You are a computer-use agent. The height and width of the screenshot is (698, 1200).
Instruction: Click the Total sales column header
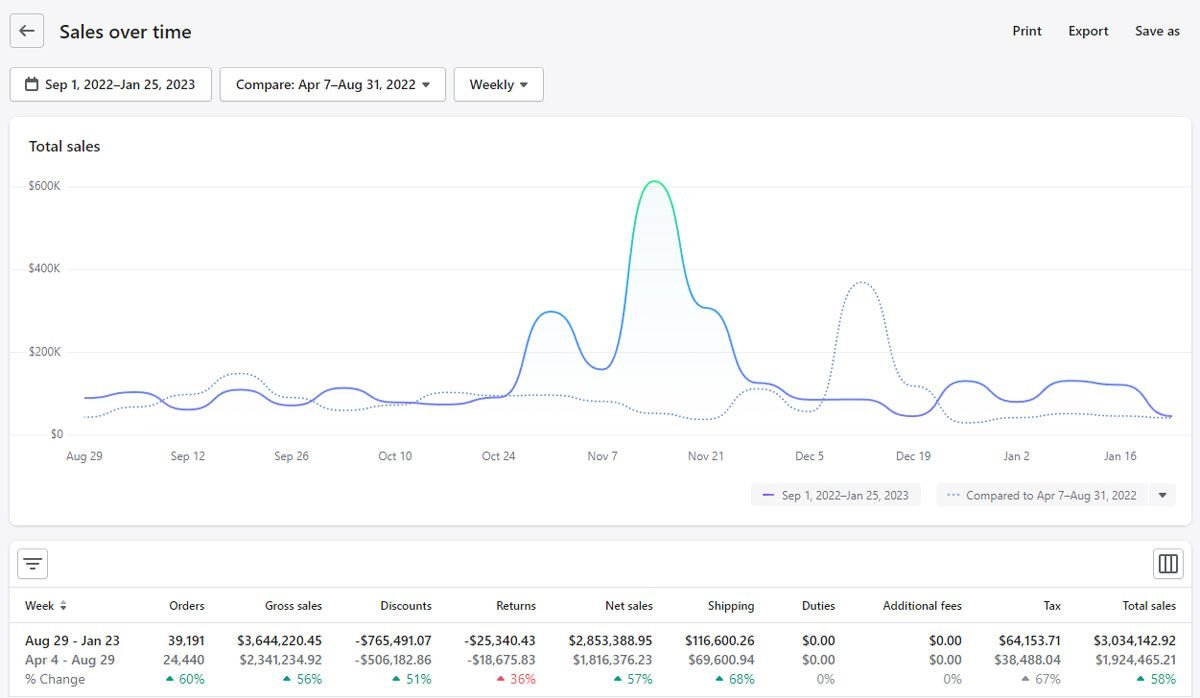1149,606
